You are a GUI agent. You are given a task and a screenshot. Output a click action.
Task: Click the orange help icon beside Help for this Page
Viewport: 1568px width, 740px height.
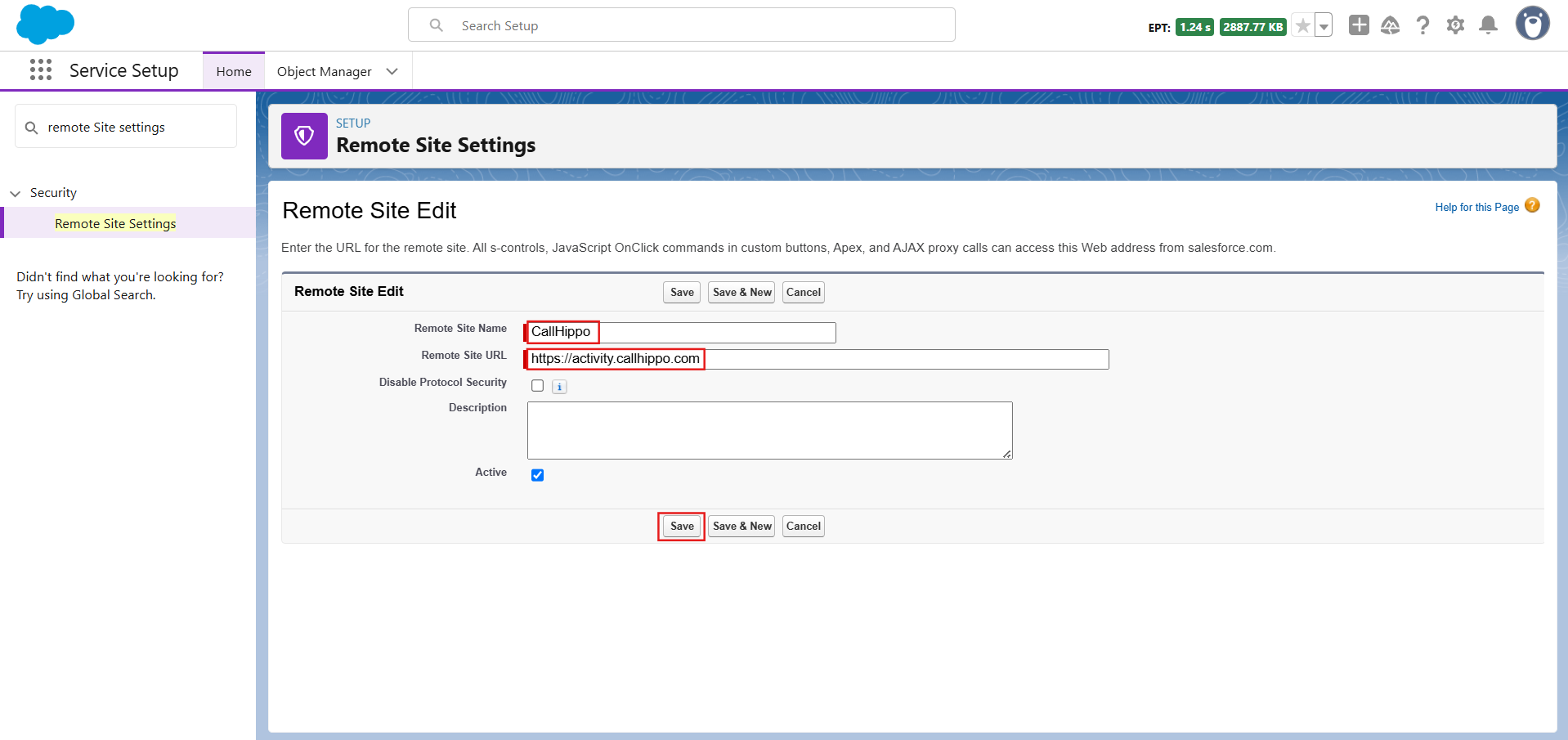click(1532, 205)
